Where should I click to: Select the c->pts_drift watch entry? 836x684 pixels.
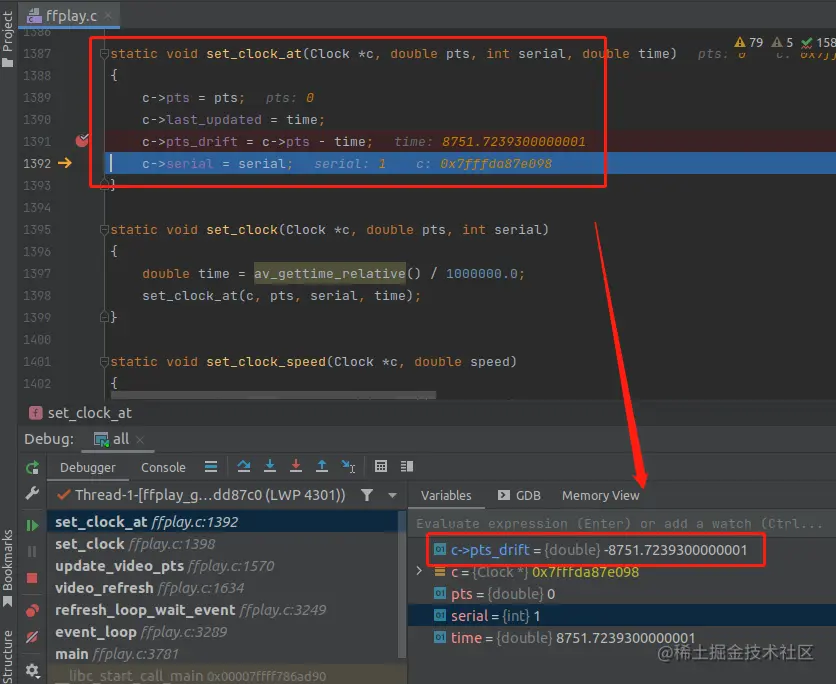[x=599, y=550]
